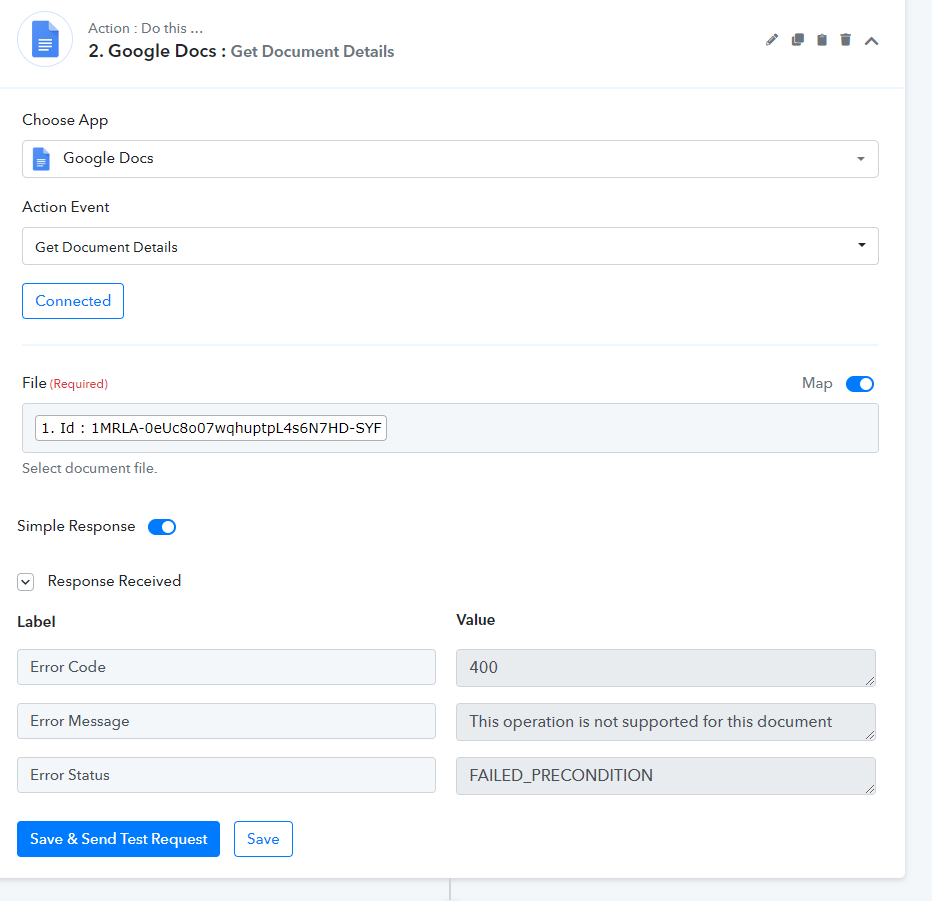Click the 'Response Received' label text
Image resolution: width=932 pixels, height=901 pixels.
(114, 581)
